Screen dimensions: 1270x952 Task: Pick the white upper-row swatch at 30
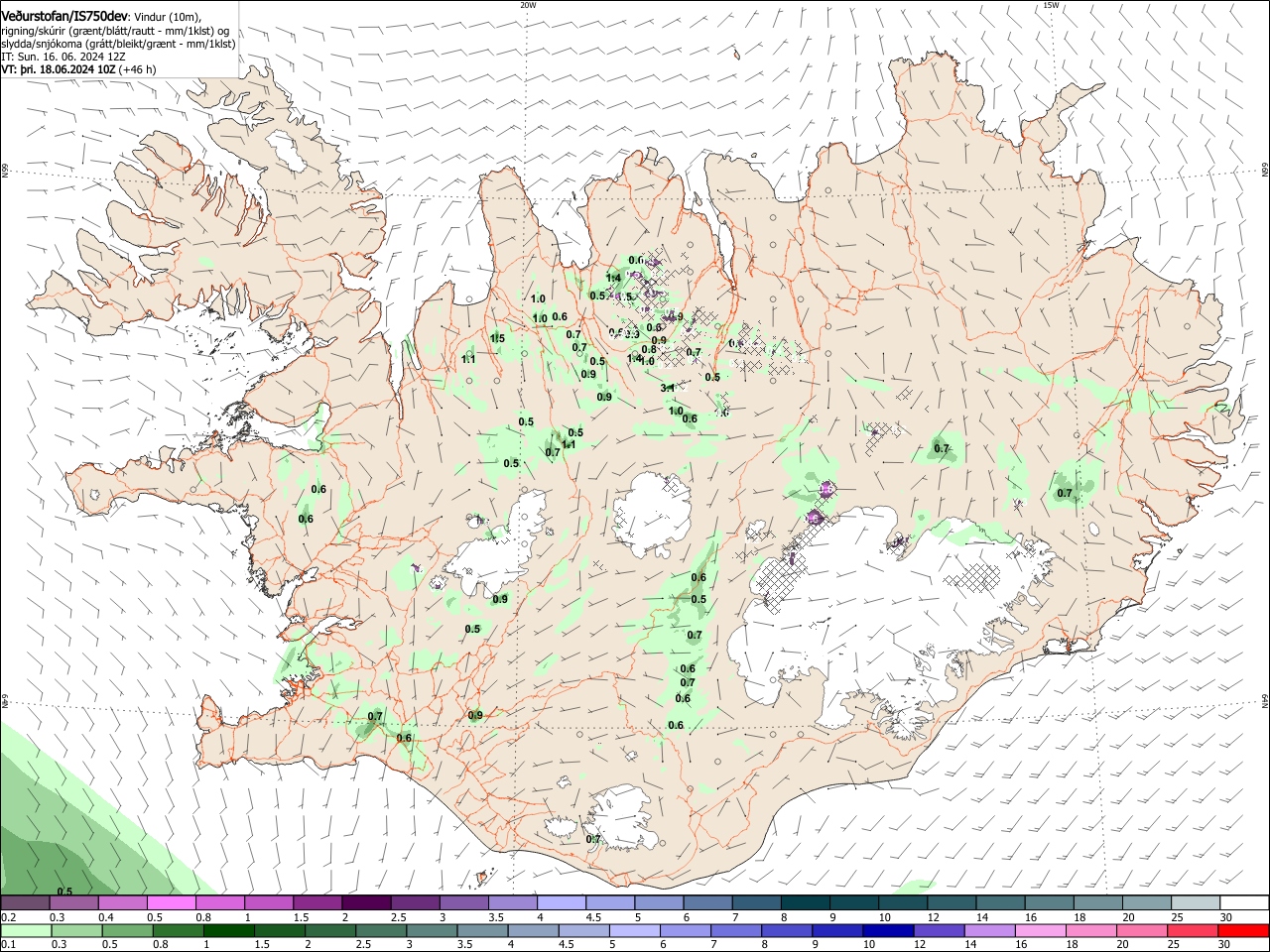(1244, 903)
